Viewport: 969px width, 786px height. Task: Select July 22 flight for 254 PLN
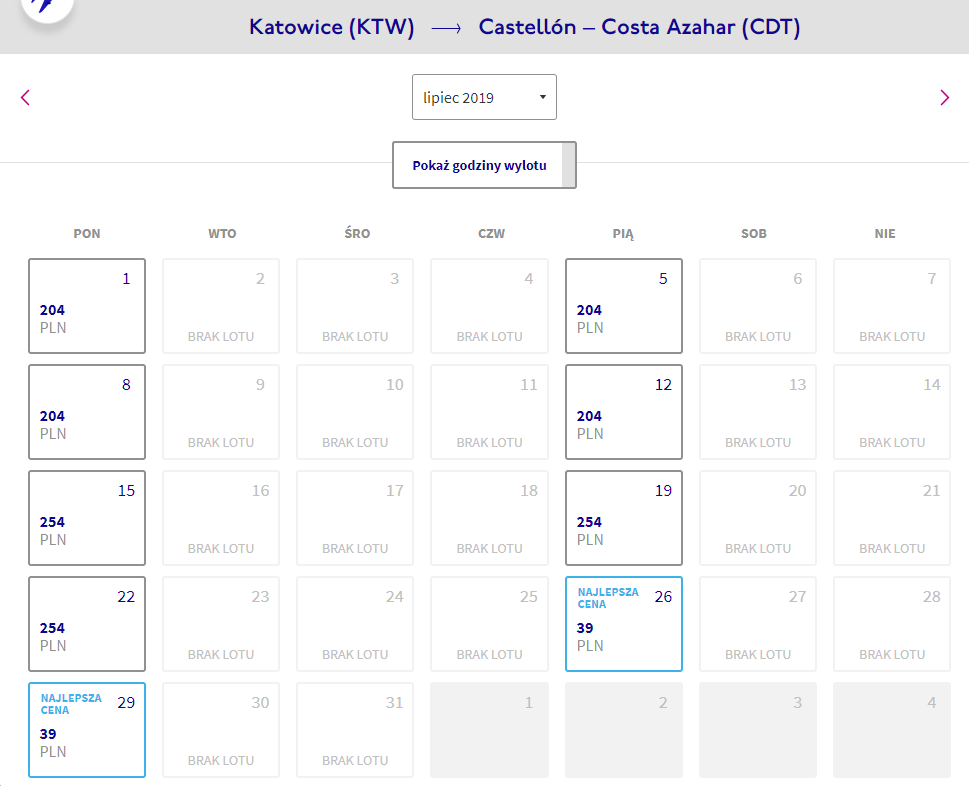coord(87,624)
